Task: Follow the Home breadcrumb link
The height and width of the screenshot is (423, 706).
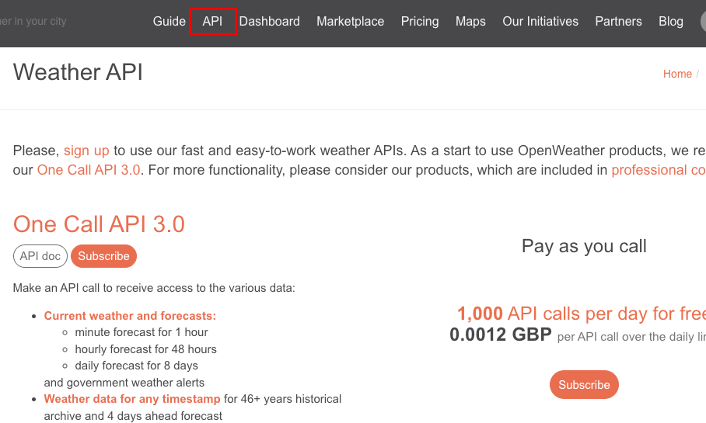Action: [677, 74]
